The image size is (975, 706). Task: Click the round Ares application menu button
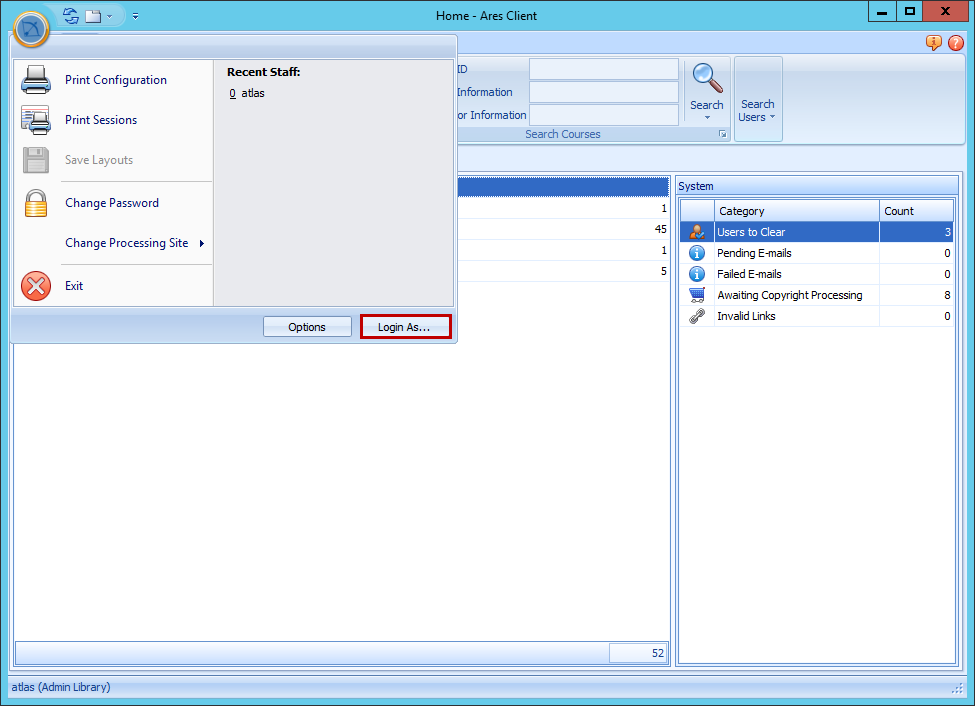pos(31,30)
